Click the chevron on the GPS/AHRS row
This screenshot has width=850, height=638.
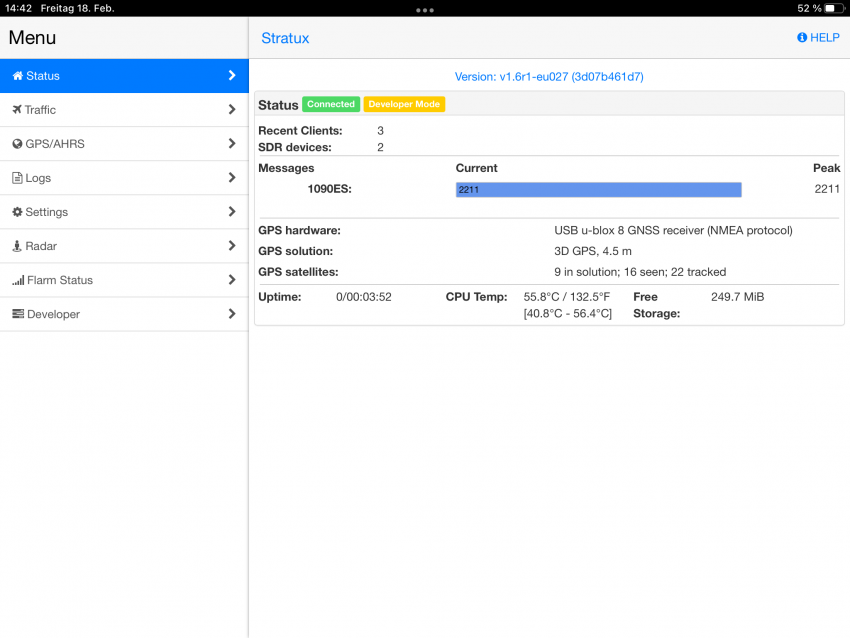[232, 143]
